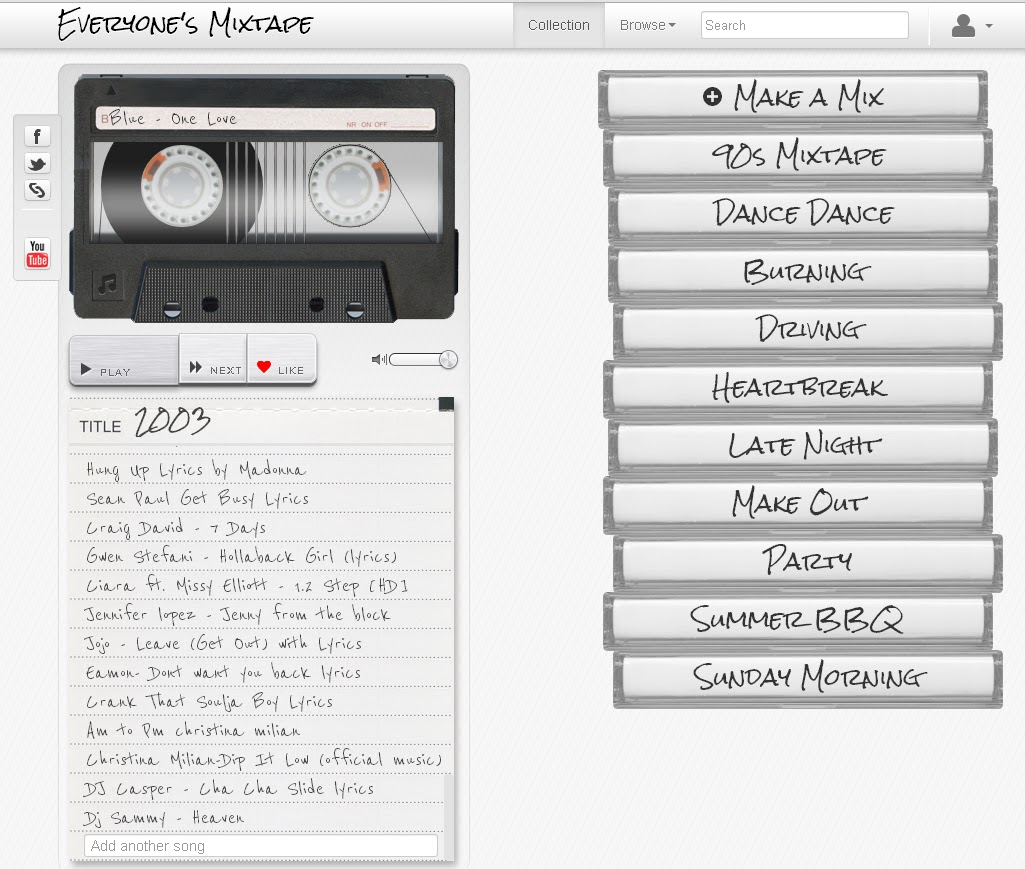
Task: Switch to the Collection tab
Action: (558, 25)
